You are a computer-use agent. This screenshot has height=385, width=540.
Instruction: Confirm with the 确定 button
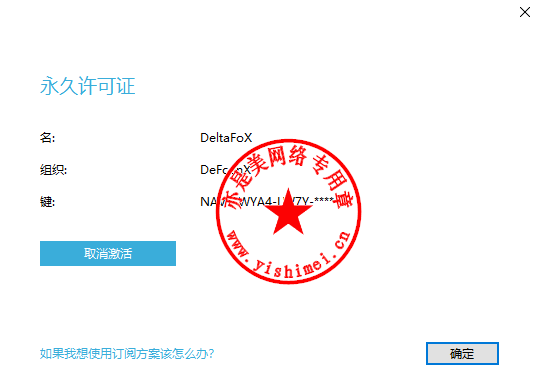(462, 353)
